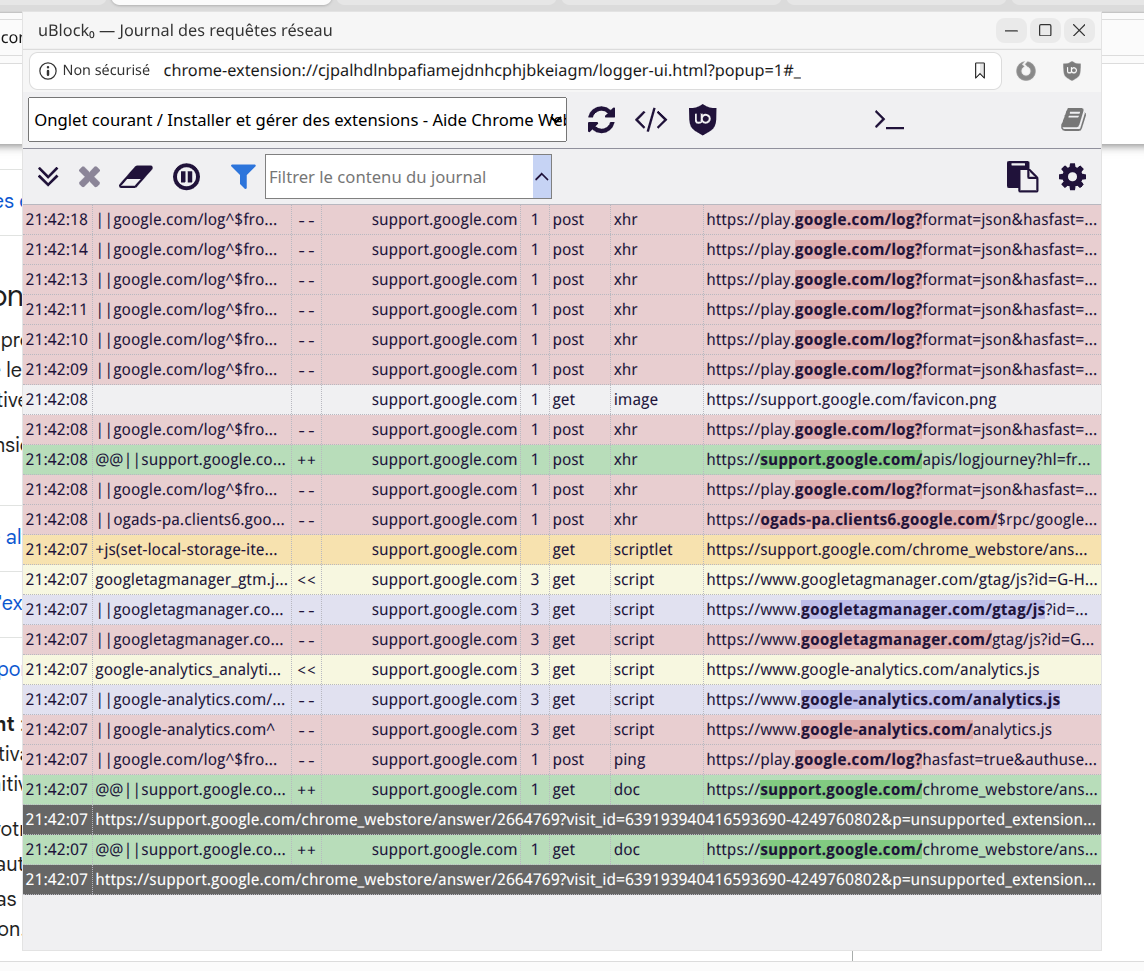Click the 'scriptlet' type cell
Viewport: 1144px width, 971px height.
(x=657, y=549)
